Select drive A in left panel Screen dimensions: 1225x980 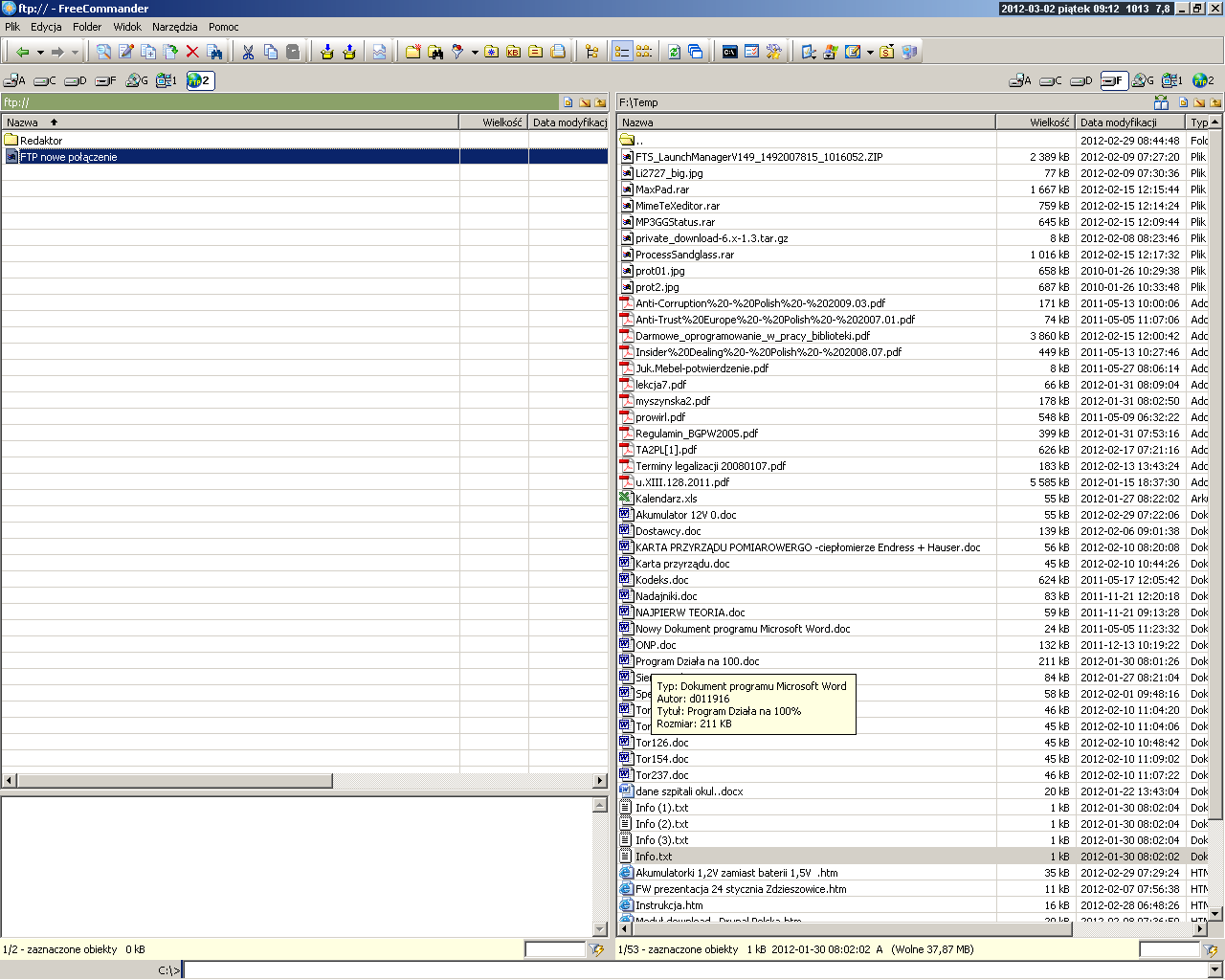[x=14, y=80]
